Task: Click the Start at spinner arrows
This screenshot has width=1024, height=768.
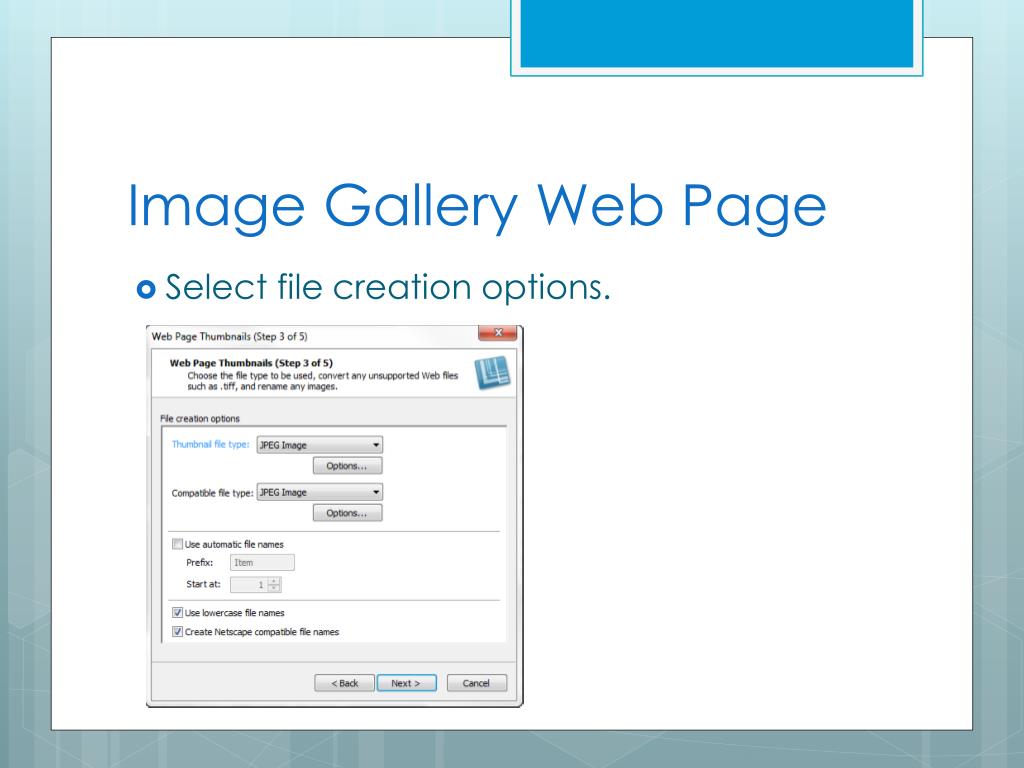Action: click(274, 584)
